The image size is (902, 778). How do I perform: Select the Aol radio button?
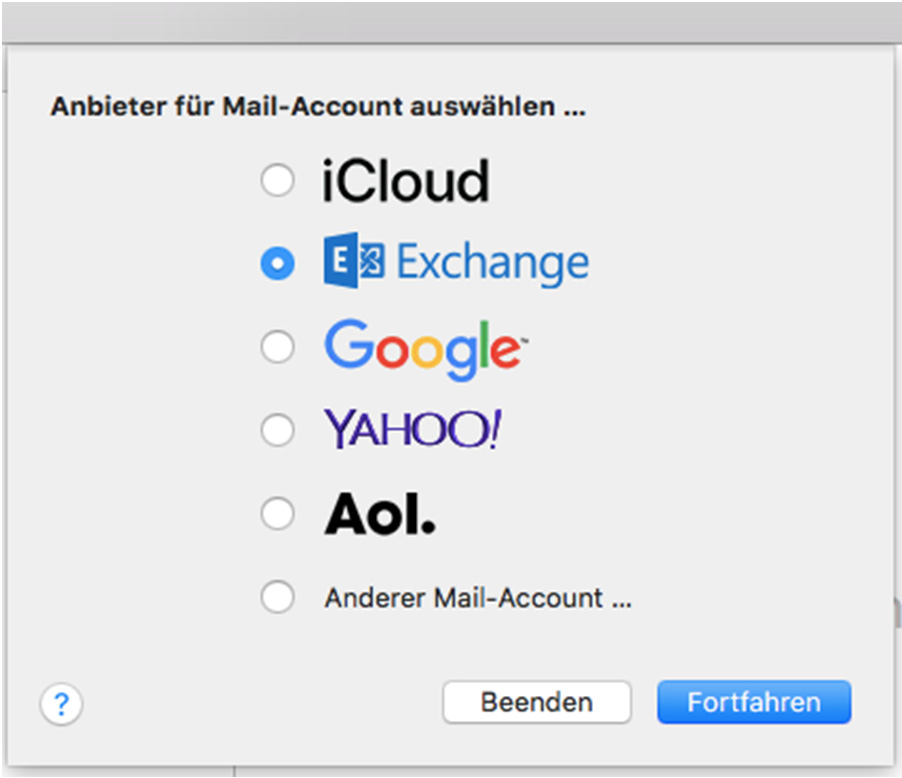pyautogui.click(x=278, y=513)
